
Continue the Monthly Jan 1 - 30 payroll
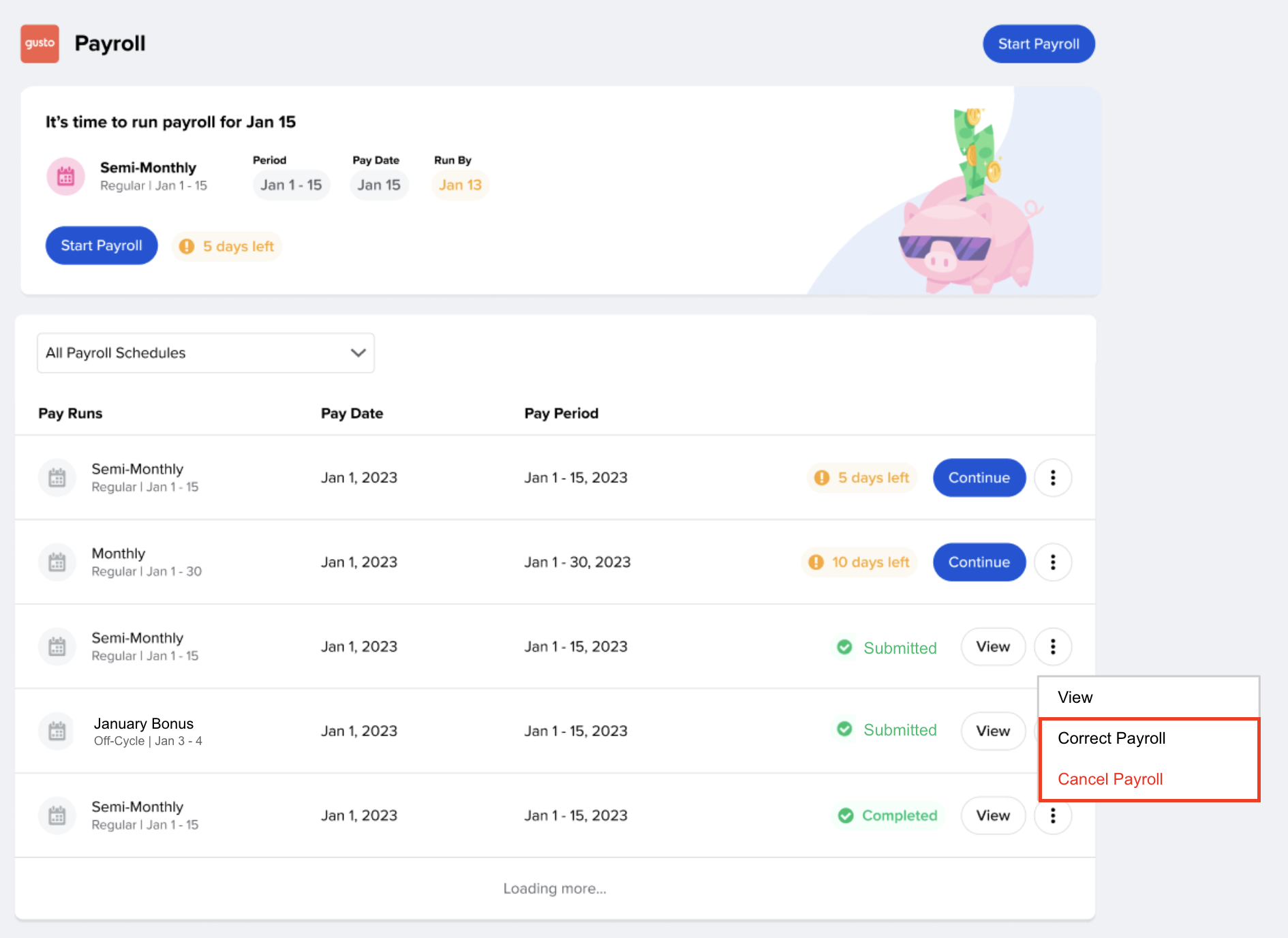click(979, 562)
